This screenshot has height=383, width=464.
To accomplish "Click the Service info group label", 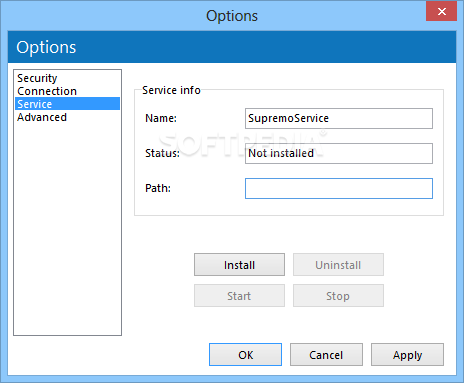I will 171,90.
